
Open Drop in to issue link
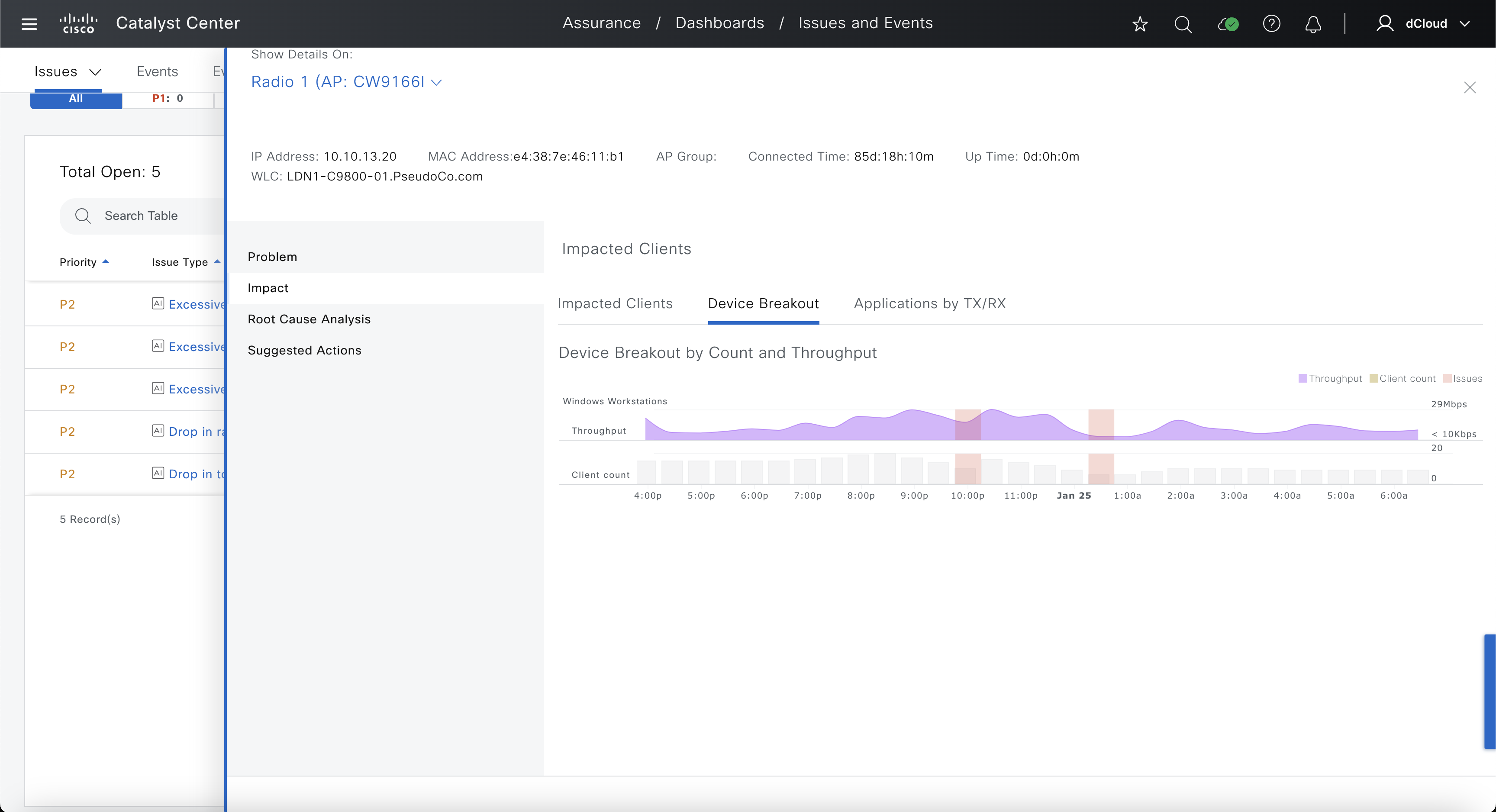196,474
